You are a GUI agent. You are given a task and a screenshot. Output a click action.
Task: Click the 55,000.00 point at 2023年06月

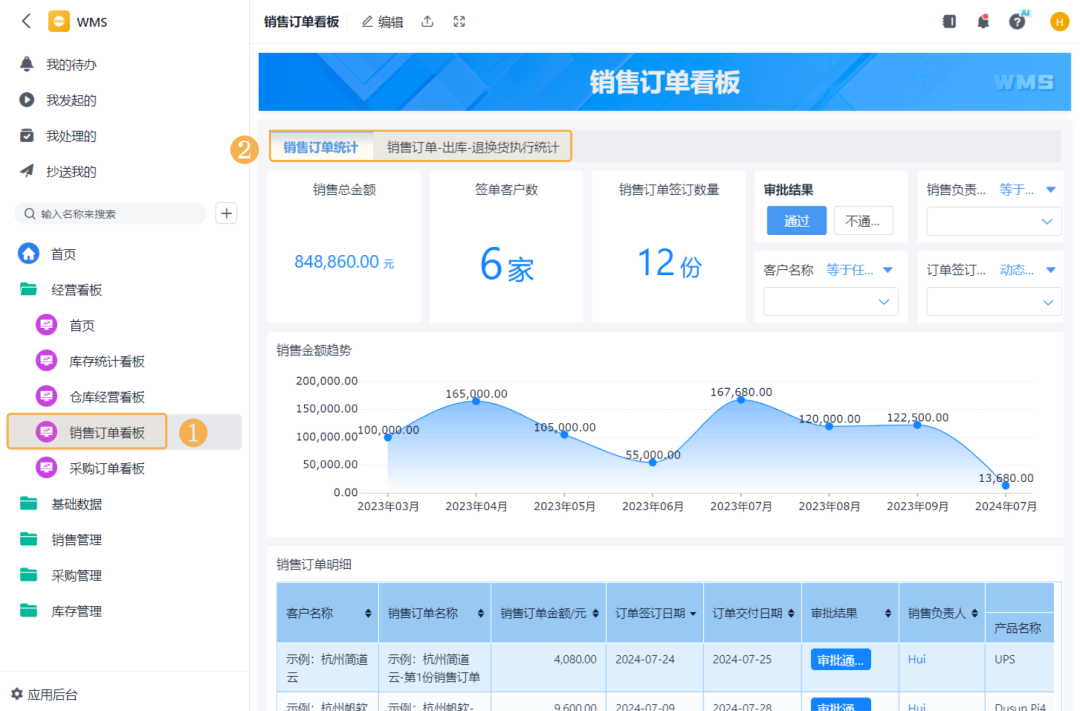tap(652, 462)
